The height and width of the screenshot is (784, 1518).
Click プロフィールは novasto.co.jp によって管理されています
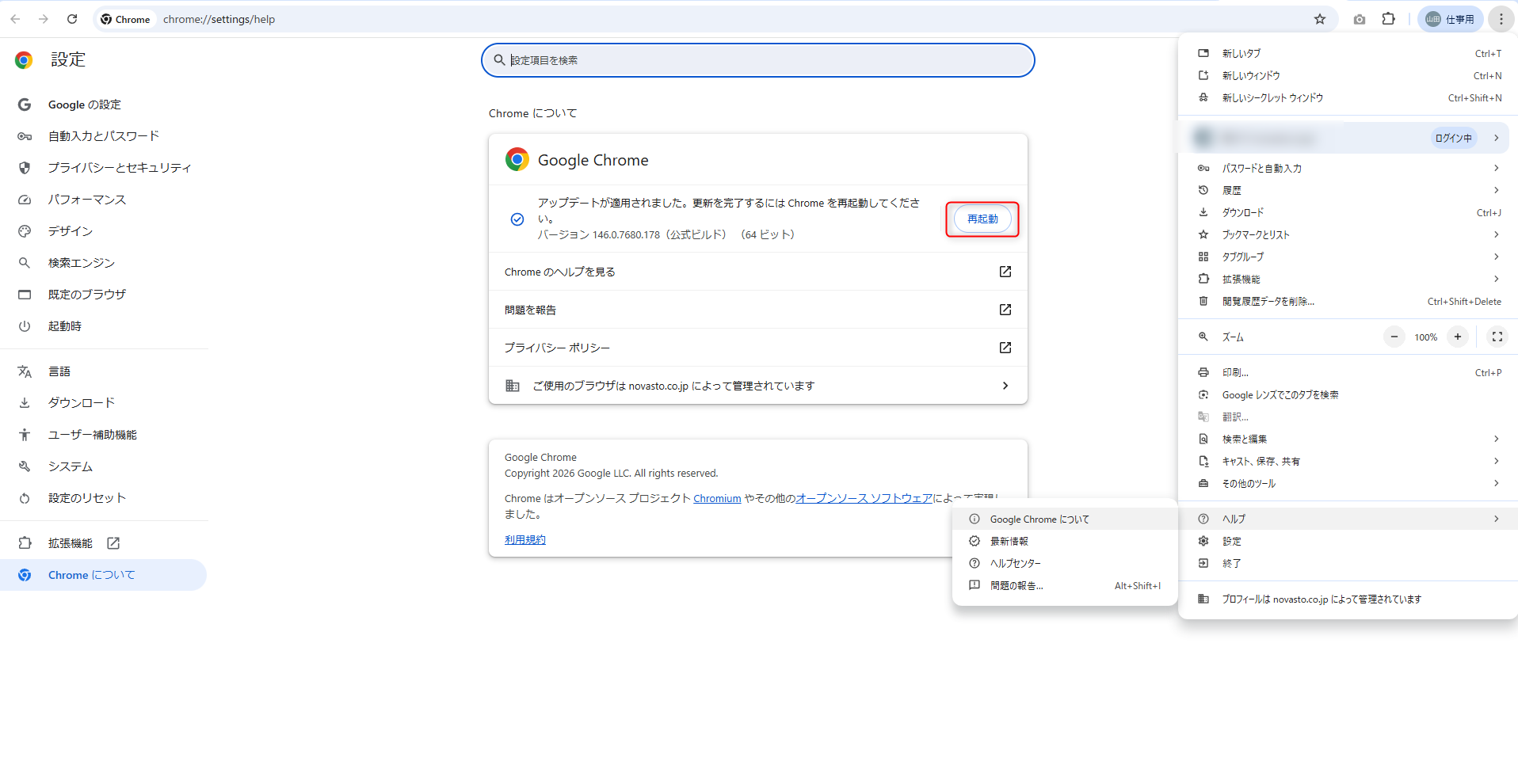tap(1348, 599)
